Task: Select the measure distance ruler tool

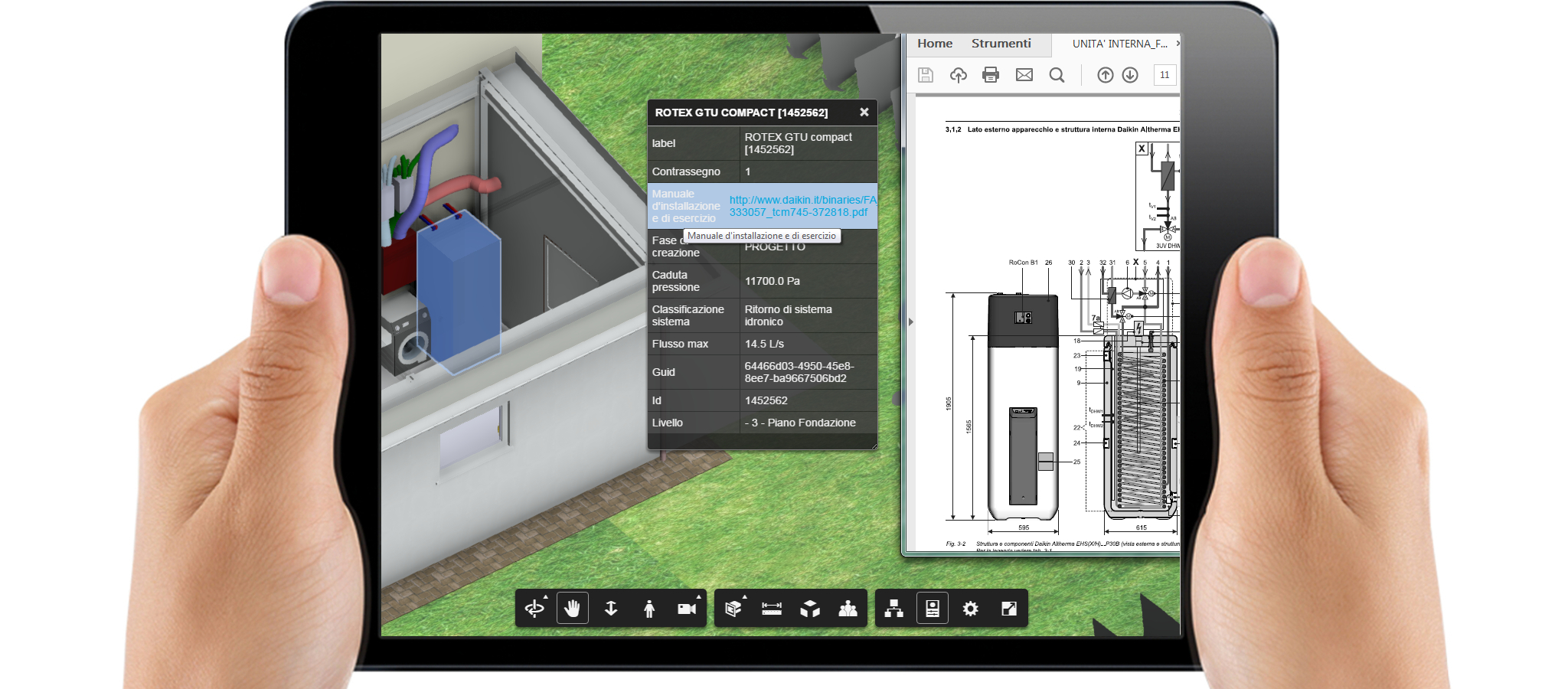Action: point(772,609)
